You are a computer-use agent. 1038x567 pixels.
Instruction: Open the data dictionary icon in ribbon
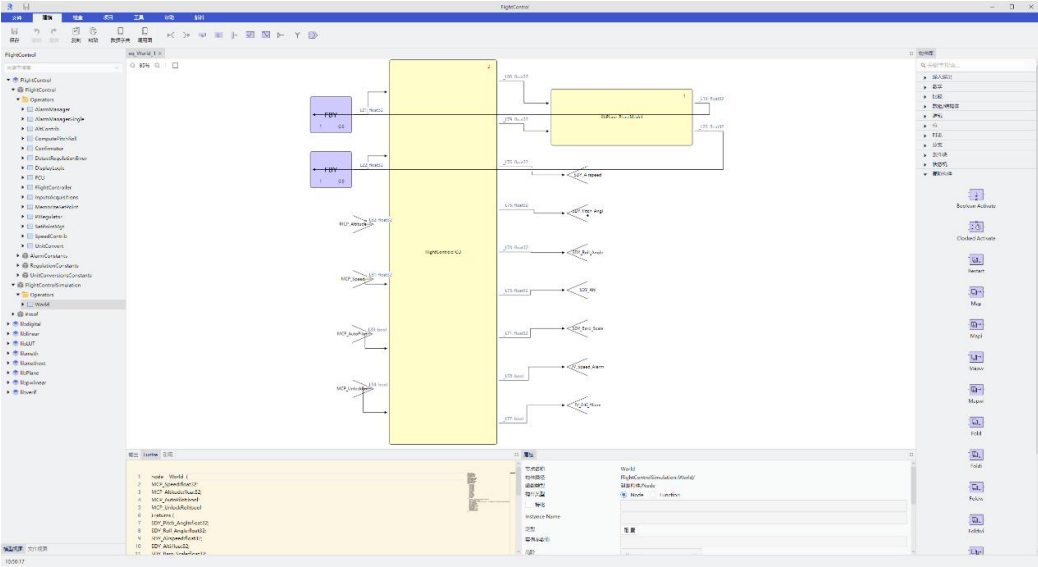coord(120,31)
